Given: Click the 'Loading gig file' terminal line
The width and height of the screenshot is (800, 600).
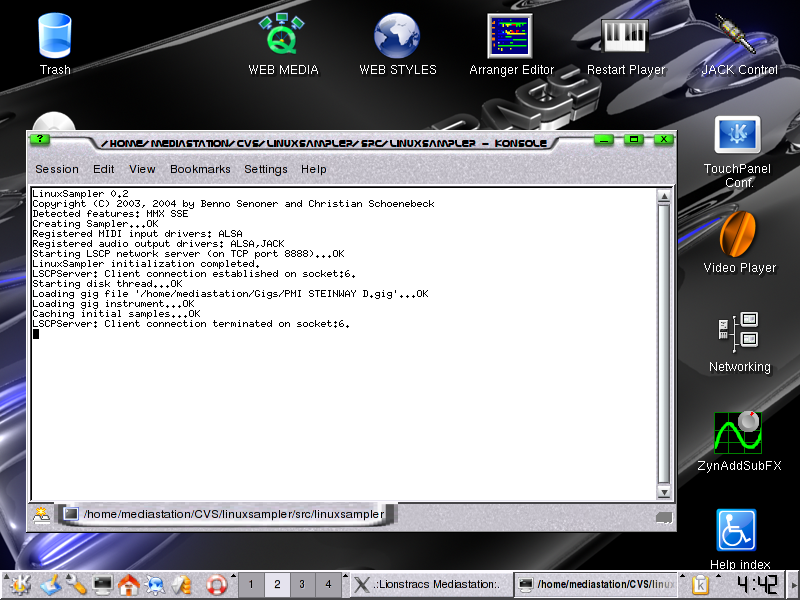Looking at the screenshot, I should [x=230, y=294].
